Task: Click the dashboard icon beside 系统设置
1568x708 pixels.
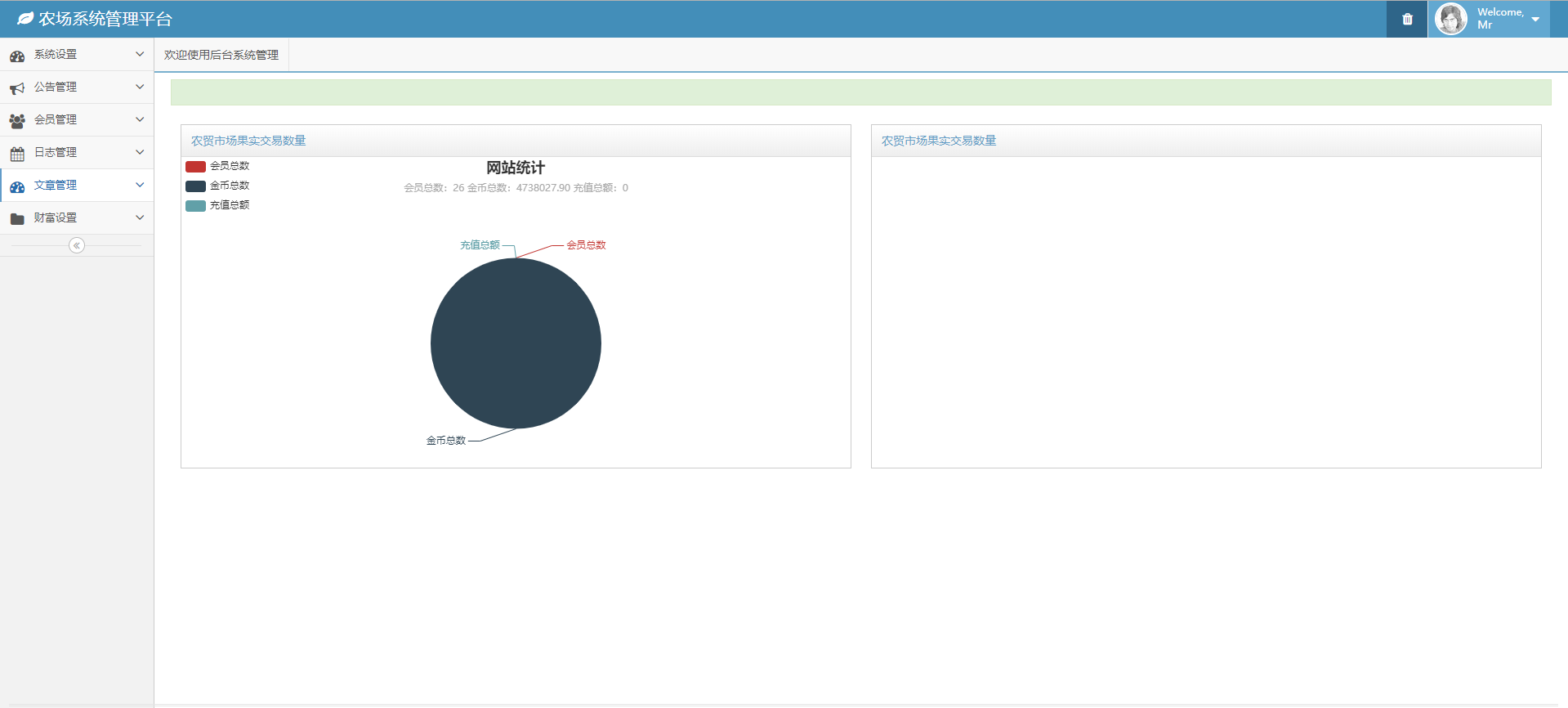Action: (x=17, y=56)
